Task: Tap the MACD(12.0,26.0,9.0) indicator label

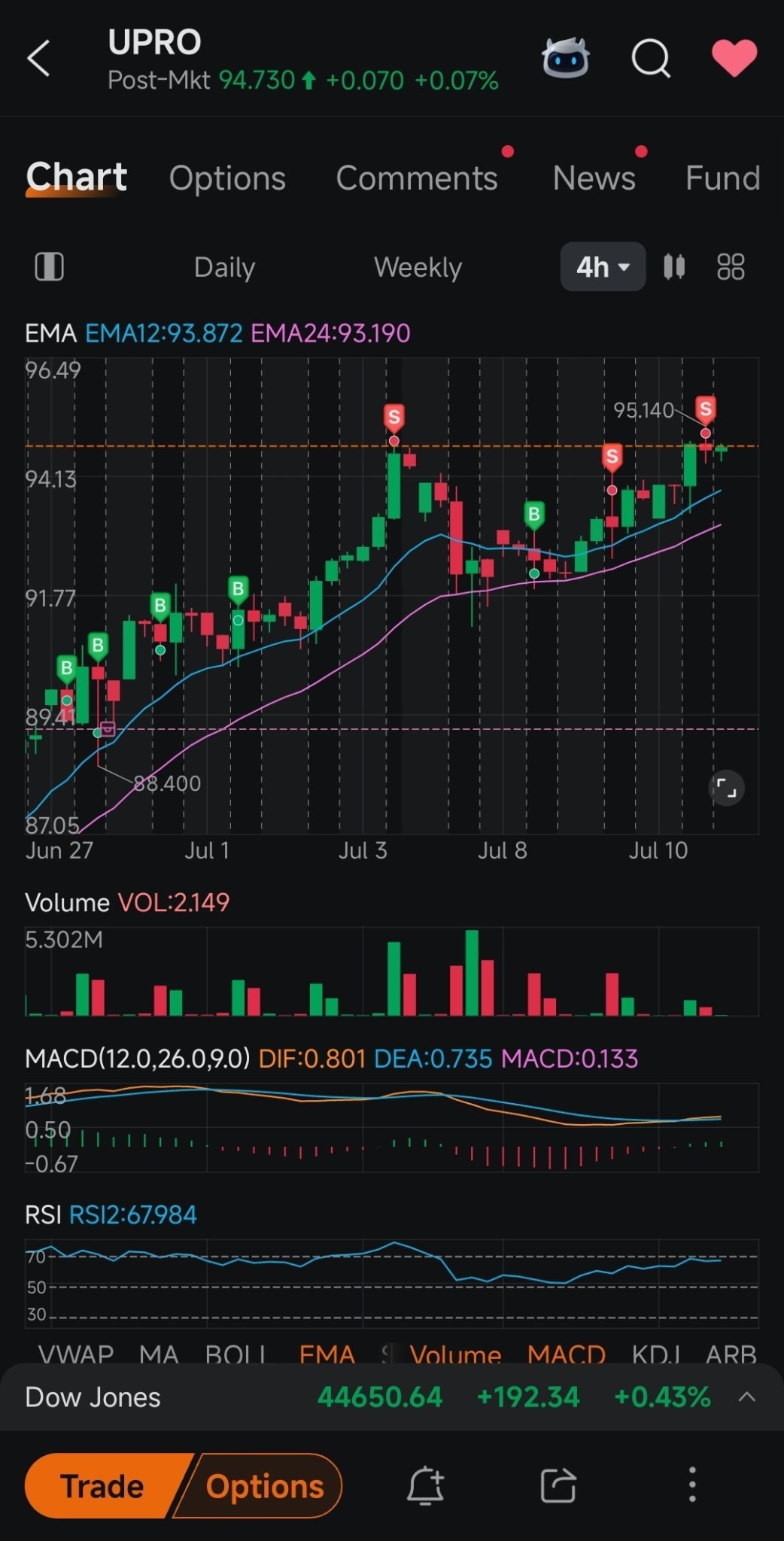Action: coord(137,1059)
